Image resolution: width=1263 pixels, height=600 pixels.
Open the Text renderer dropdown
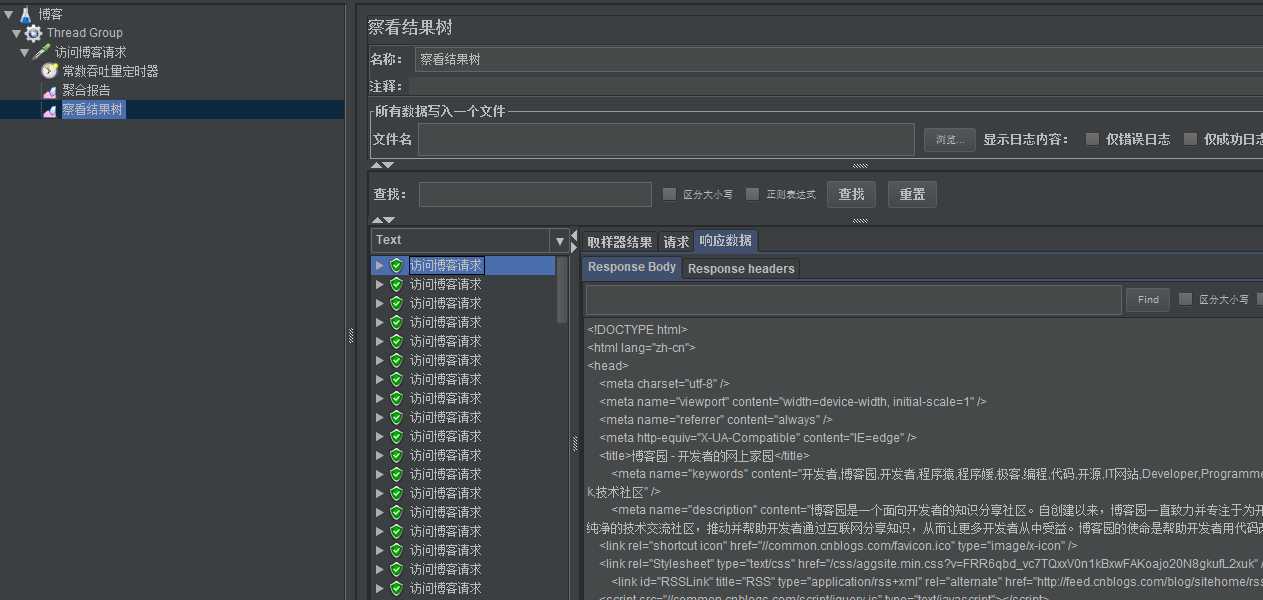coord(560,241)
